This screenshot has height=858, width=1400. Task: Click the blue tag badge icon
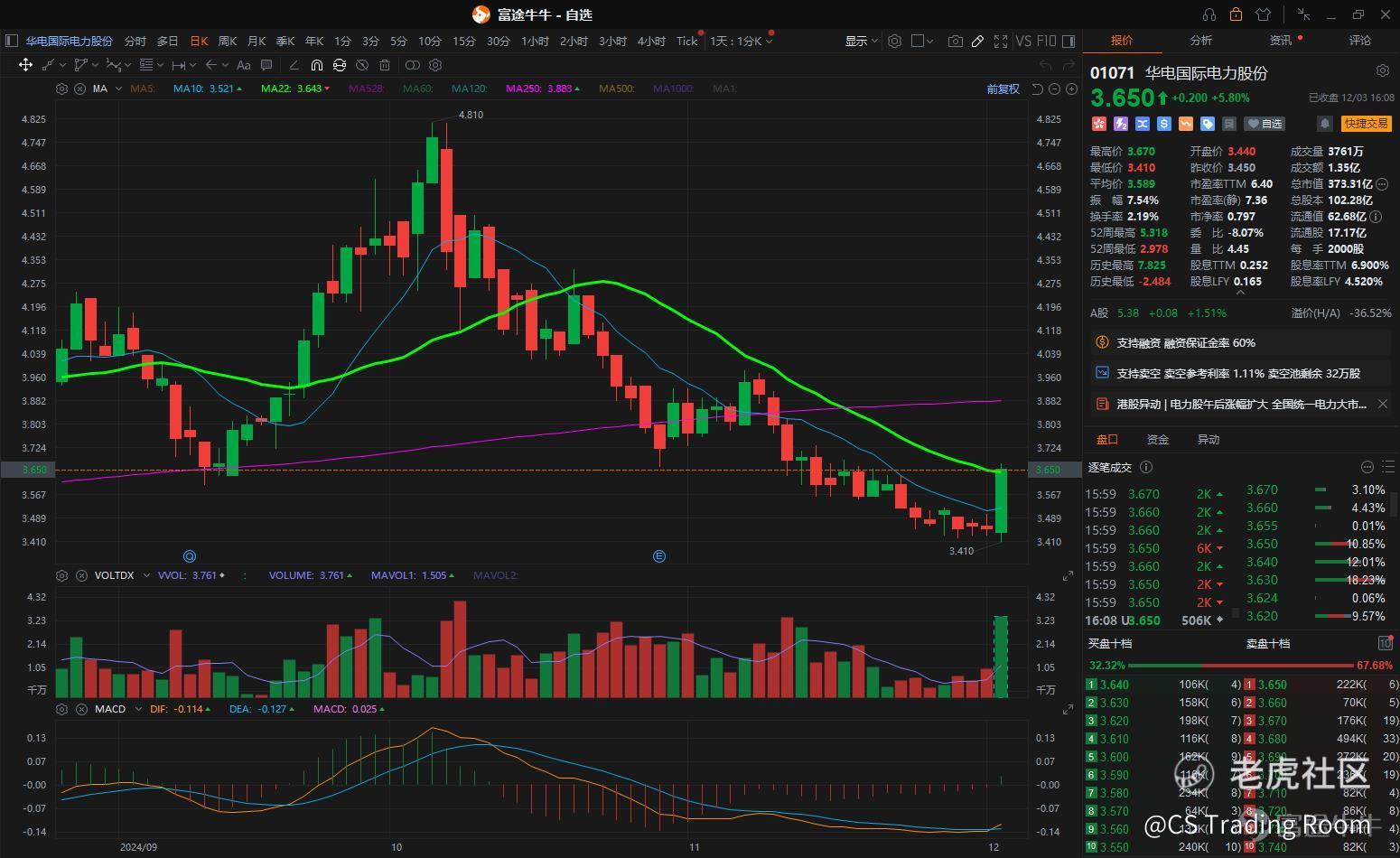(1208, 124)
